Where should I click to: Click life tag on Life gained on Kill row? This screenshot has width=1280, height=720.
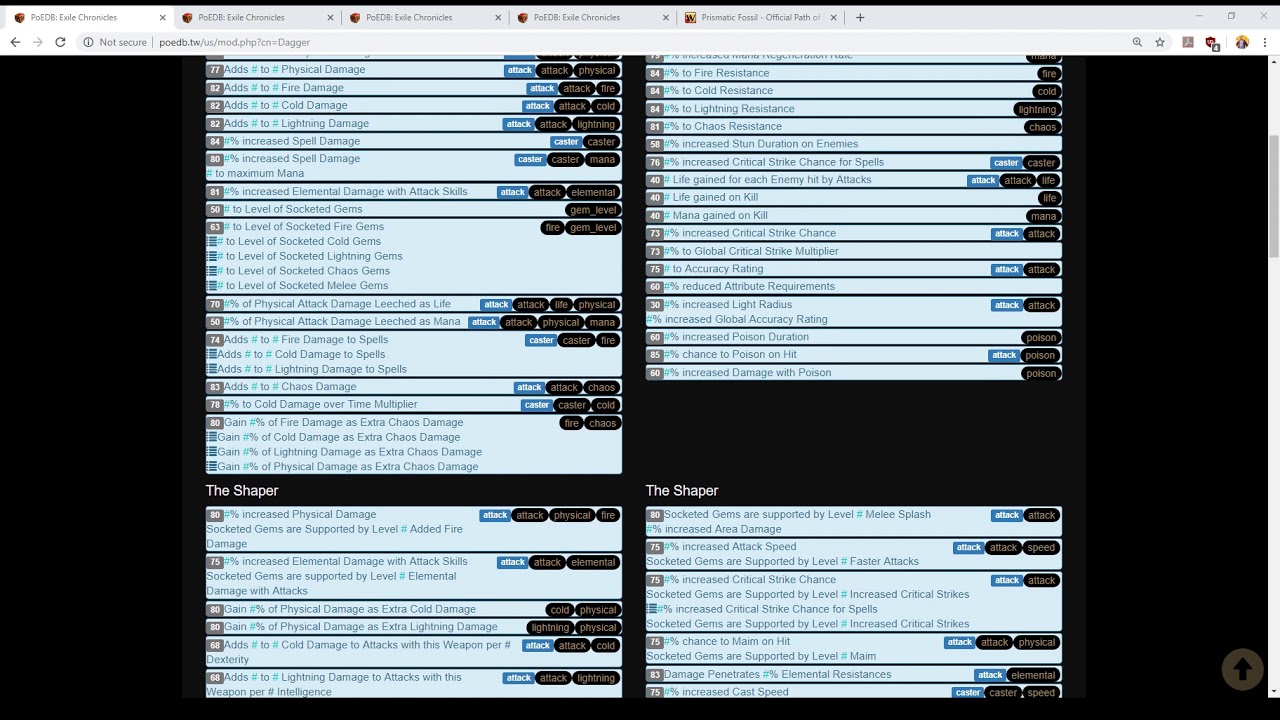1048,198
